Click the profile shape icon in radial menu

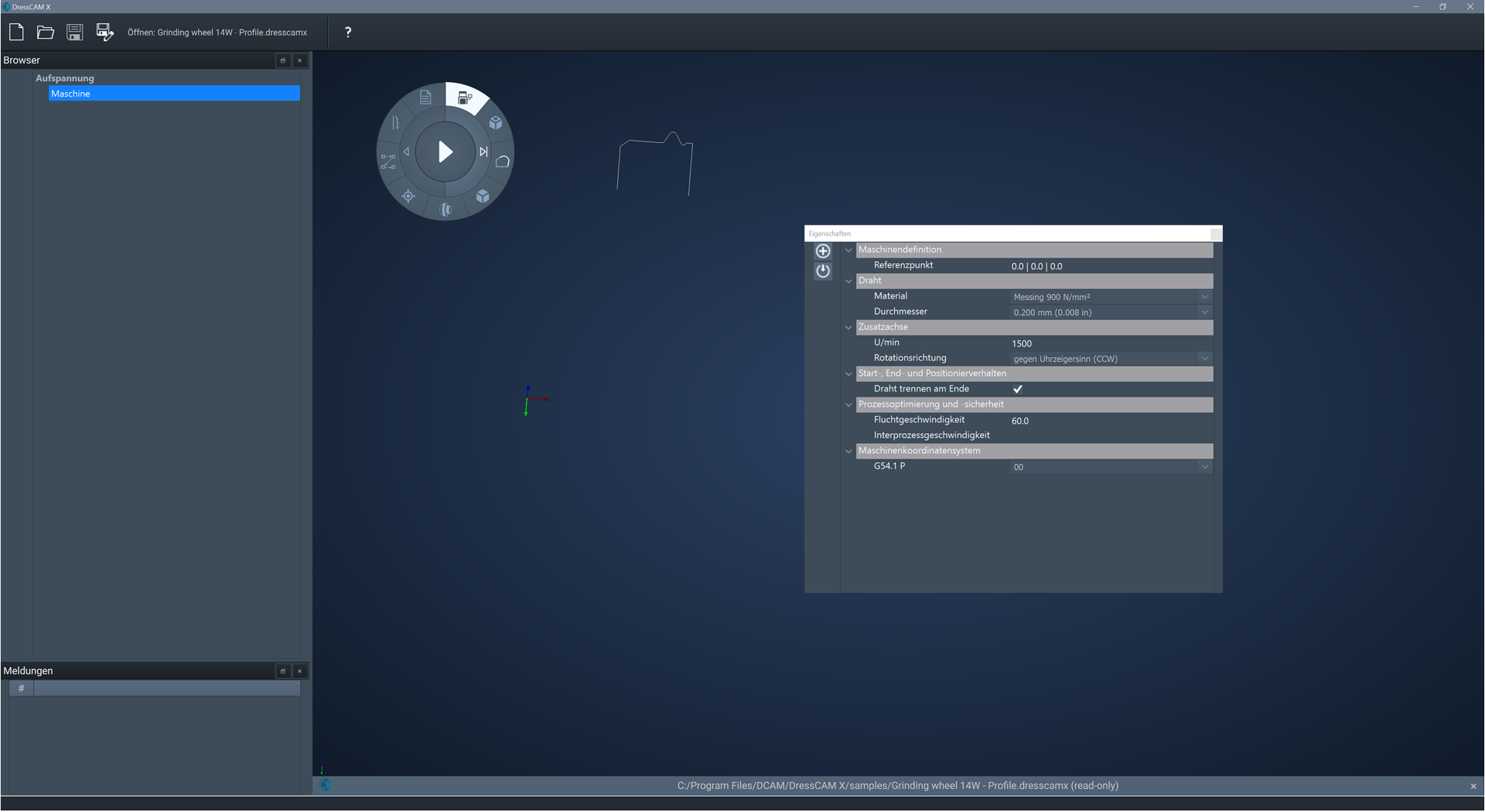pos(503,162)
